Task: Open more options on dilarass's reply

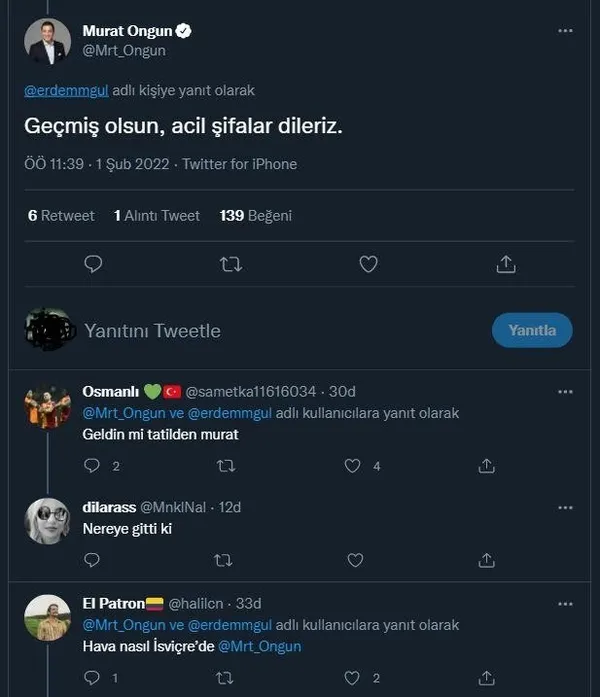Action: tap(565, 507)
